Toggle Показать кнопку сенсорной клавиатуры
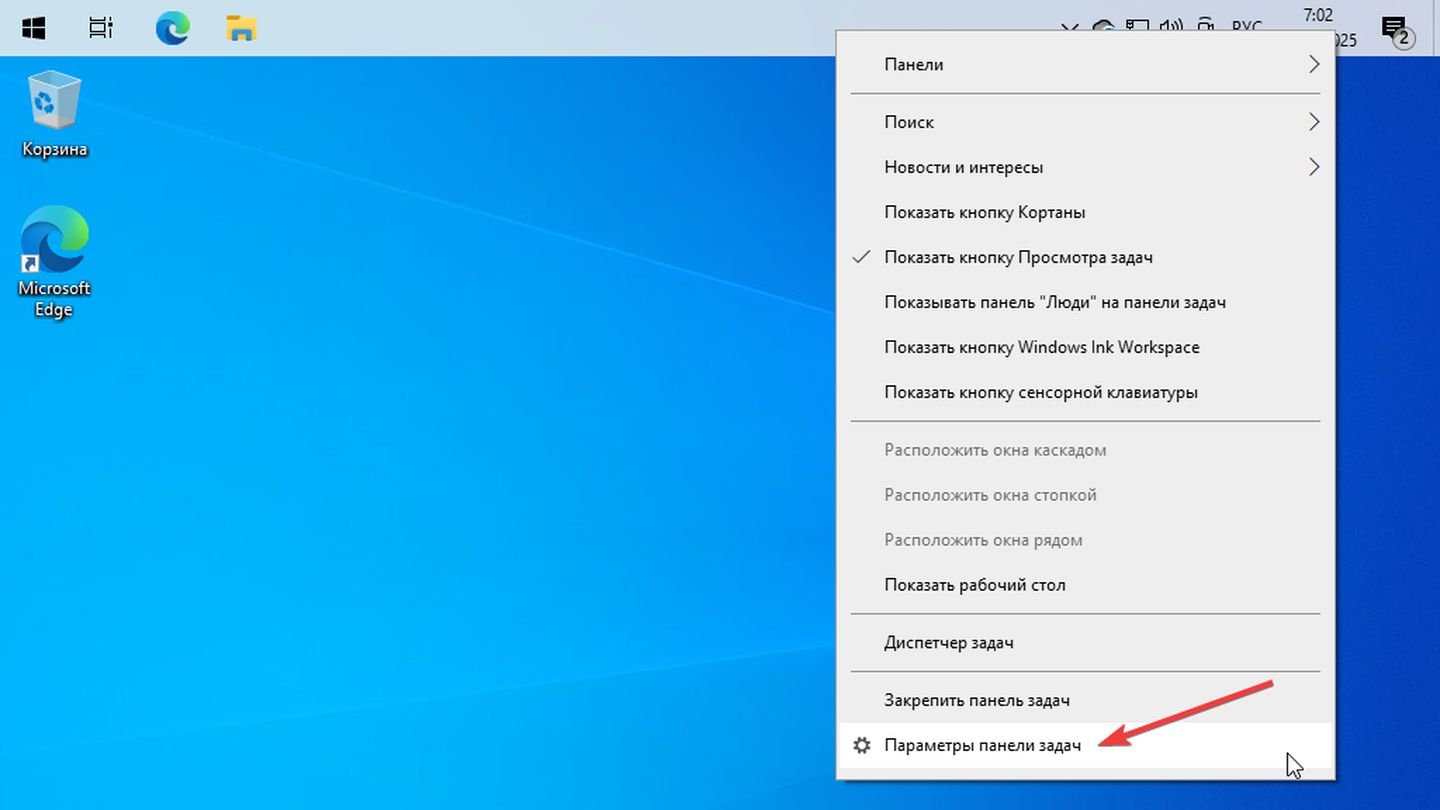1440x810 pixels. [1085, 392]
